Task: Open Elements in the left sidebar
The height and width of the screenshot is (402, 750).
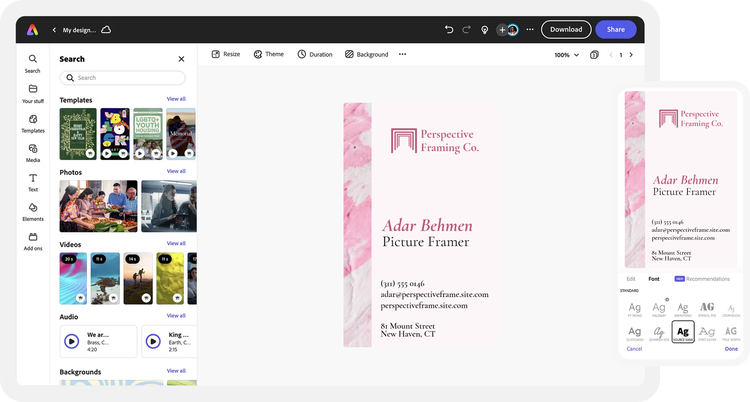Action: (33, 212)
